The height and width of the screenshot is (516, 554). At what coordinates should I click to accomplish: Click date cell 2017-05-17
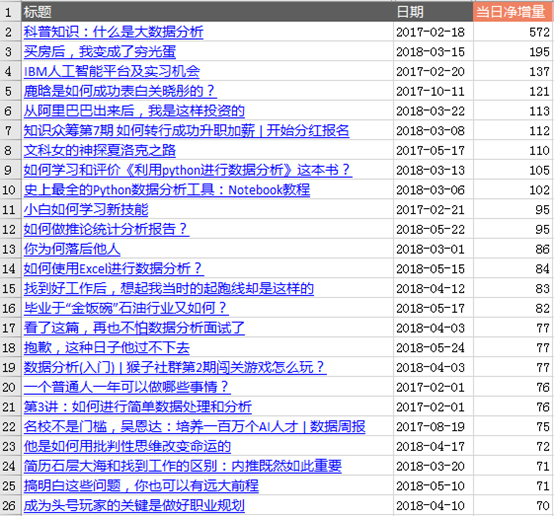click(x=433, y=151)
